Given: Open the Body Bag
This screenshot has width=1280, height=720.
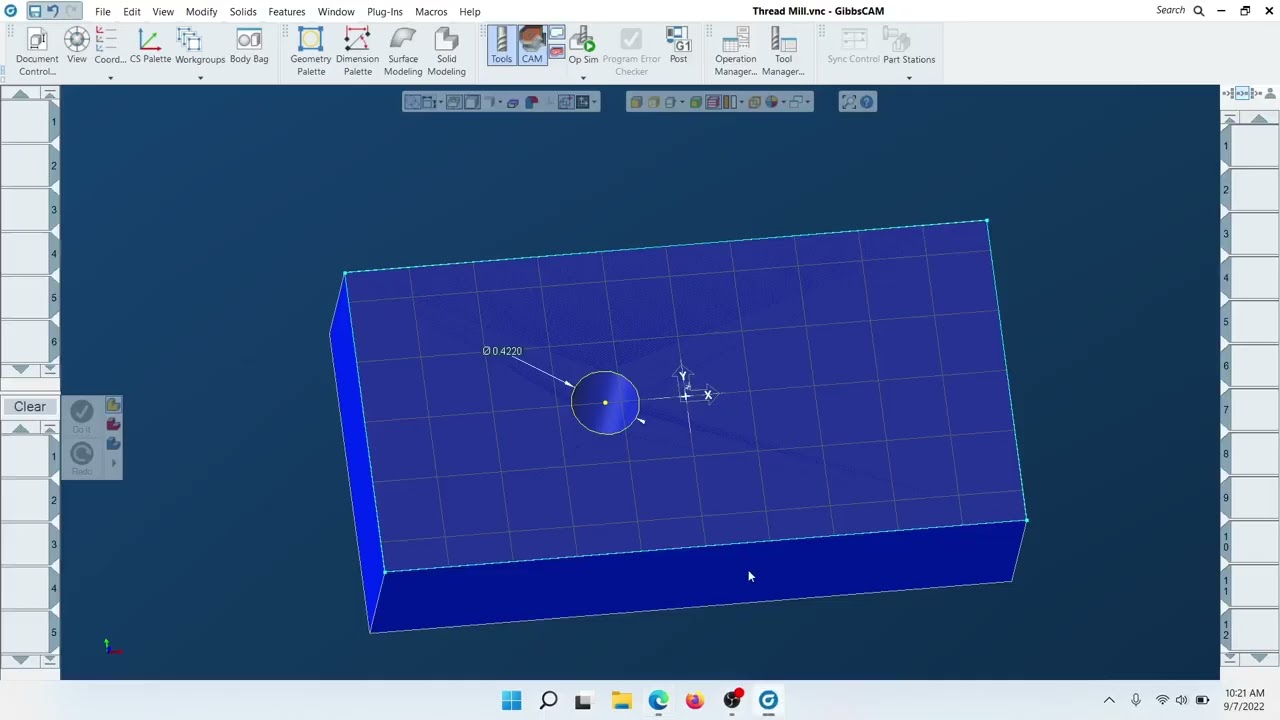Looking at the screenshot, I should [249, 46].
